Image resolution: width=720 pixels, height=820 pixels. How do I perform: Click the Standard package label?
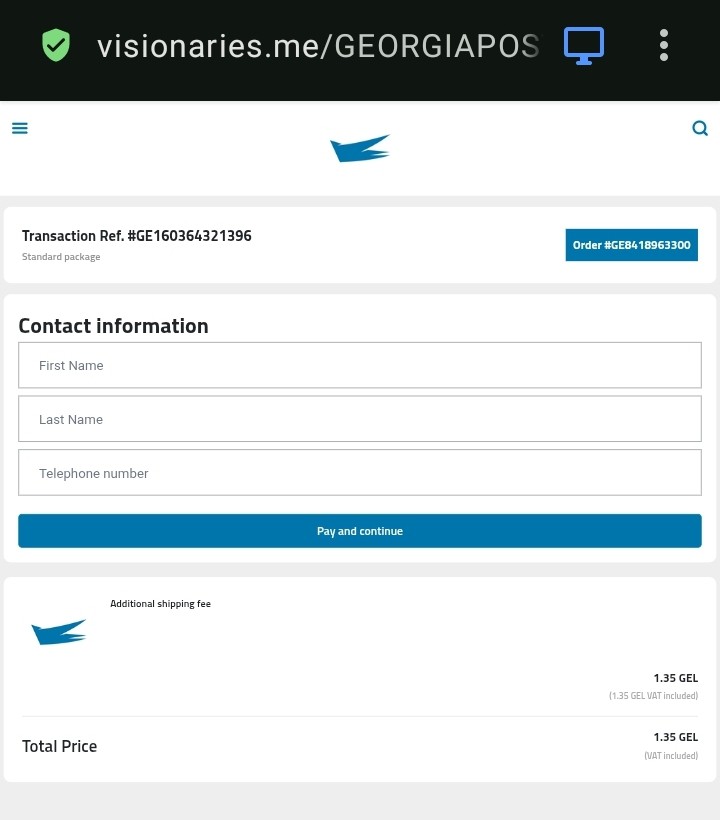(x=61, y=257)
